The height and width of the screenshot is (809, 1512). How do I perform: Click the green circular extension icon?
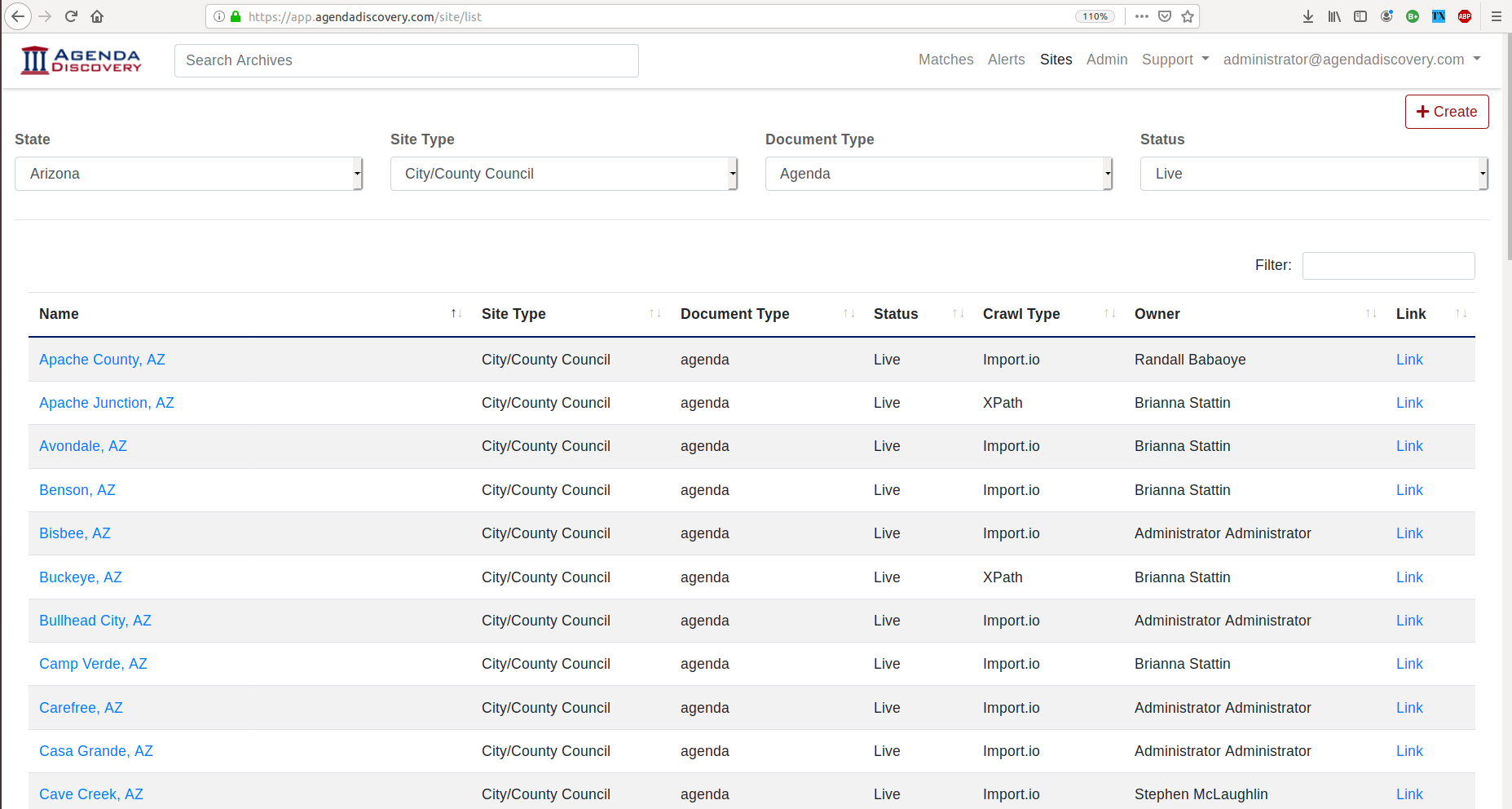tap(1413, 16)
